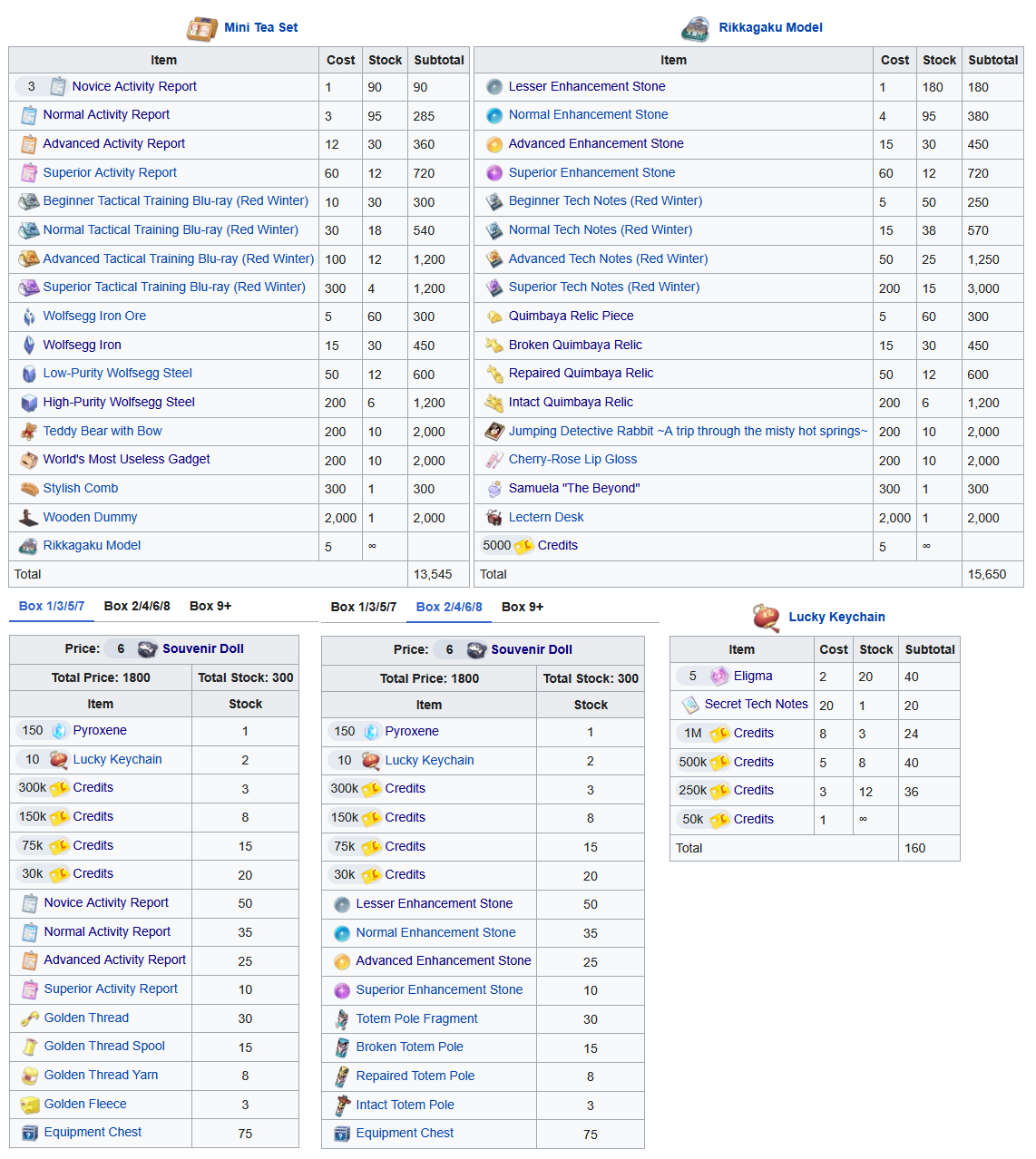
Task: Open Lucky Keychain link in middle box table
Action: pos(430,761)
